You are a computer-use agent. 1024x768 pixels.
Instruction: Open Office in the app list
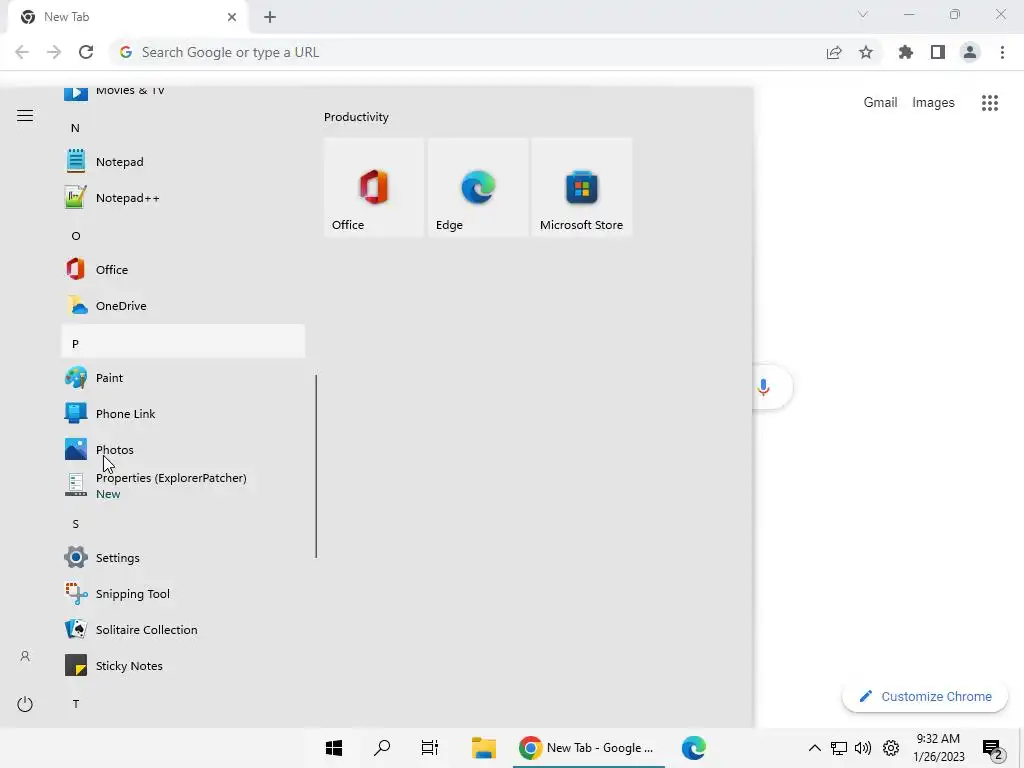183,270
